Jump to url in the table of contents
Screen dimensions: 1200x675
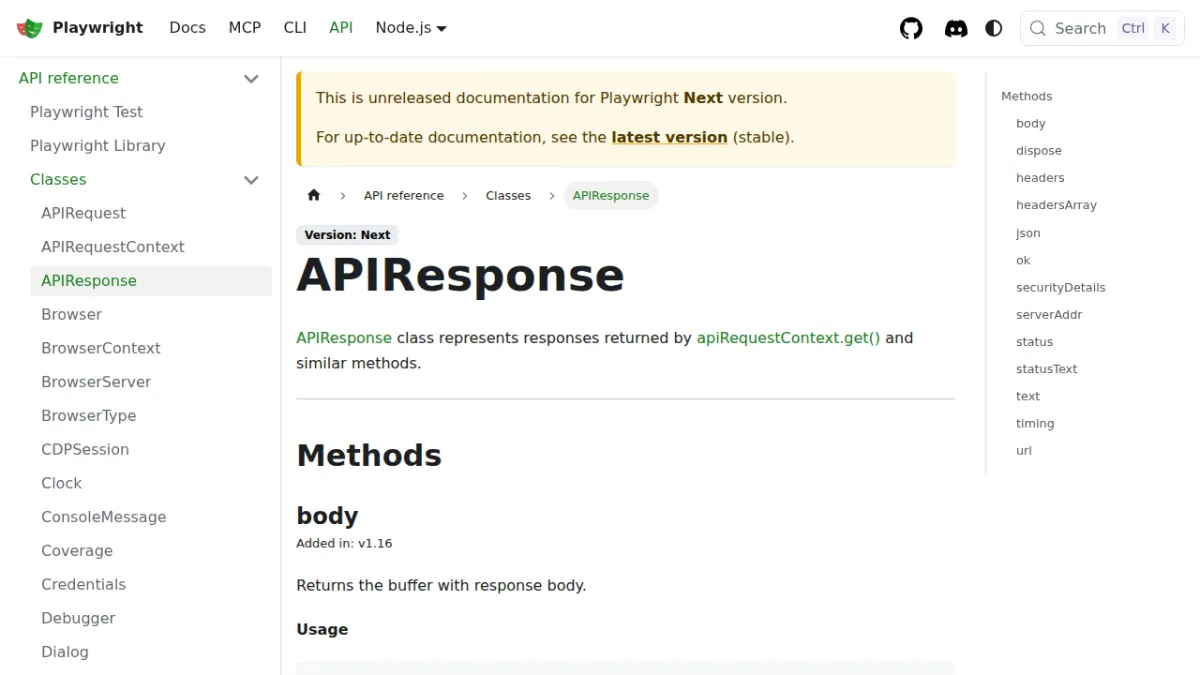click(x=1024, y=451)
